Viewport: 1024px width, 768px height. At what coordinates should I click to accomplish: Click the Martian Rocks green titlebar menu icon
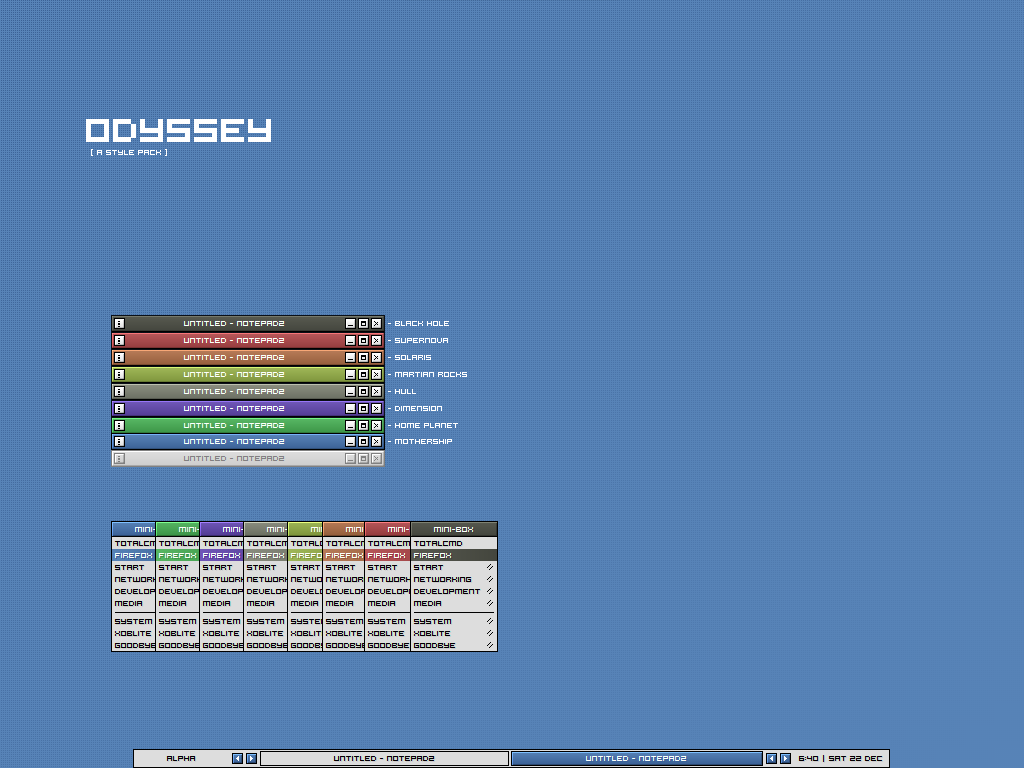coord(119,375)
